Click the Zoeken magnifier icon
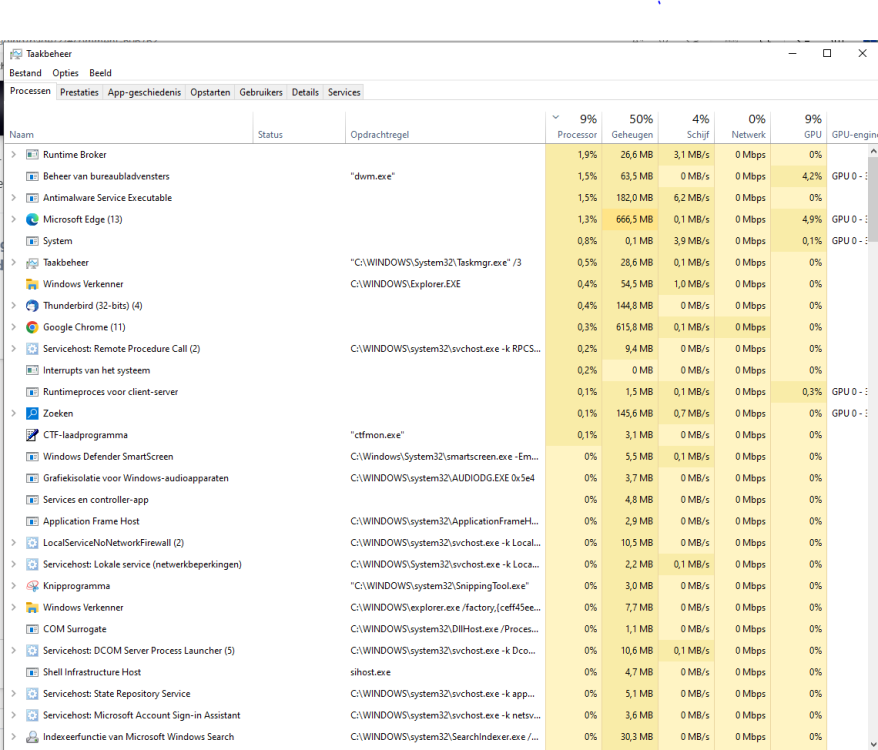The width and height of the screenshot is (878, 750). 32,413
